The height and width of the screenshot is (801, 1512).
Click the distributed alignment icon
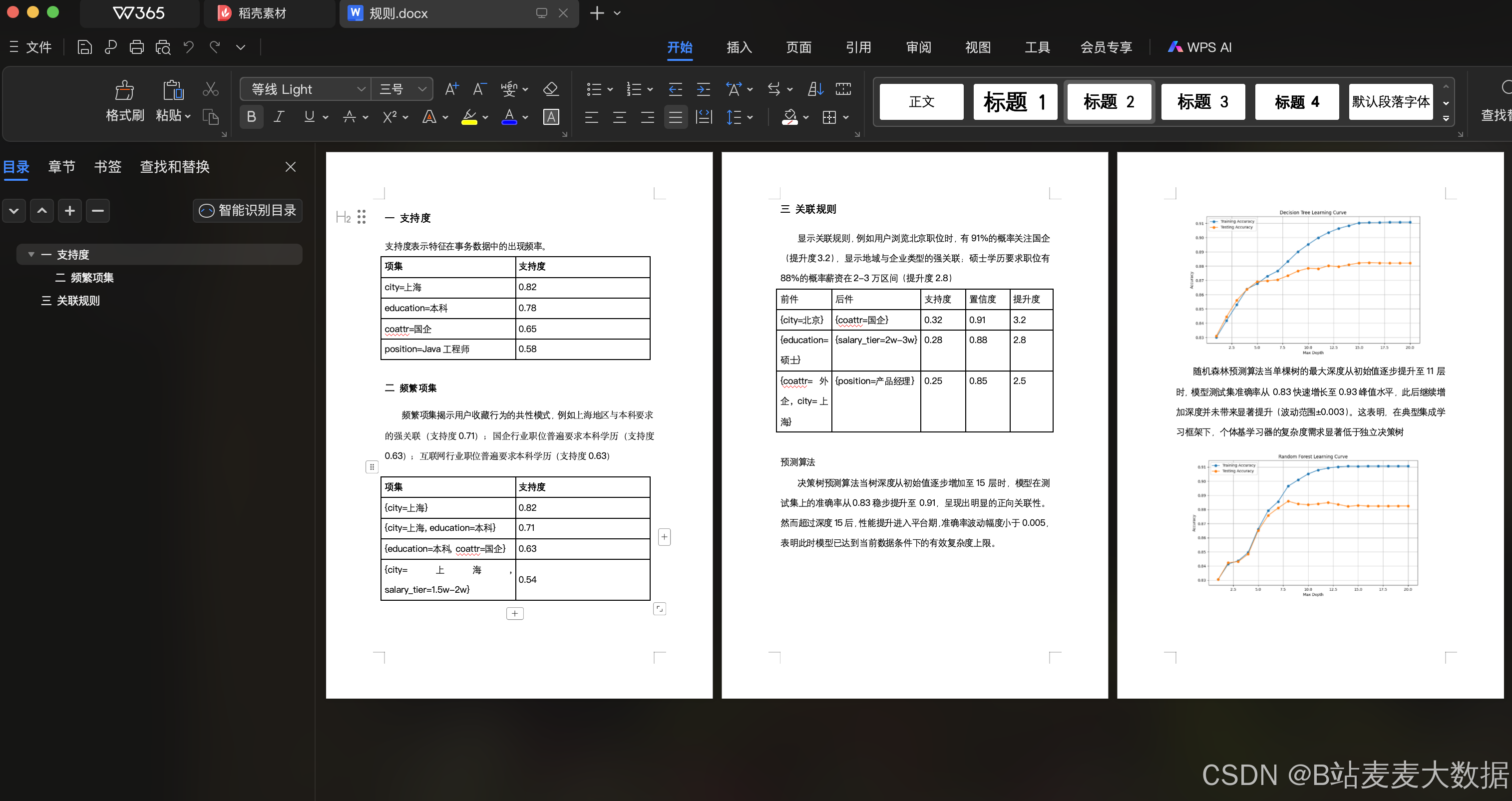(703, 117)
